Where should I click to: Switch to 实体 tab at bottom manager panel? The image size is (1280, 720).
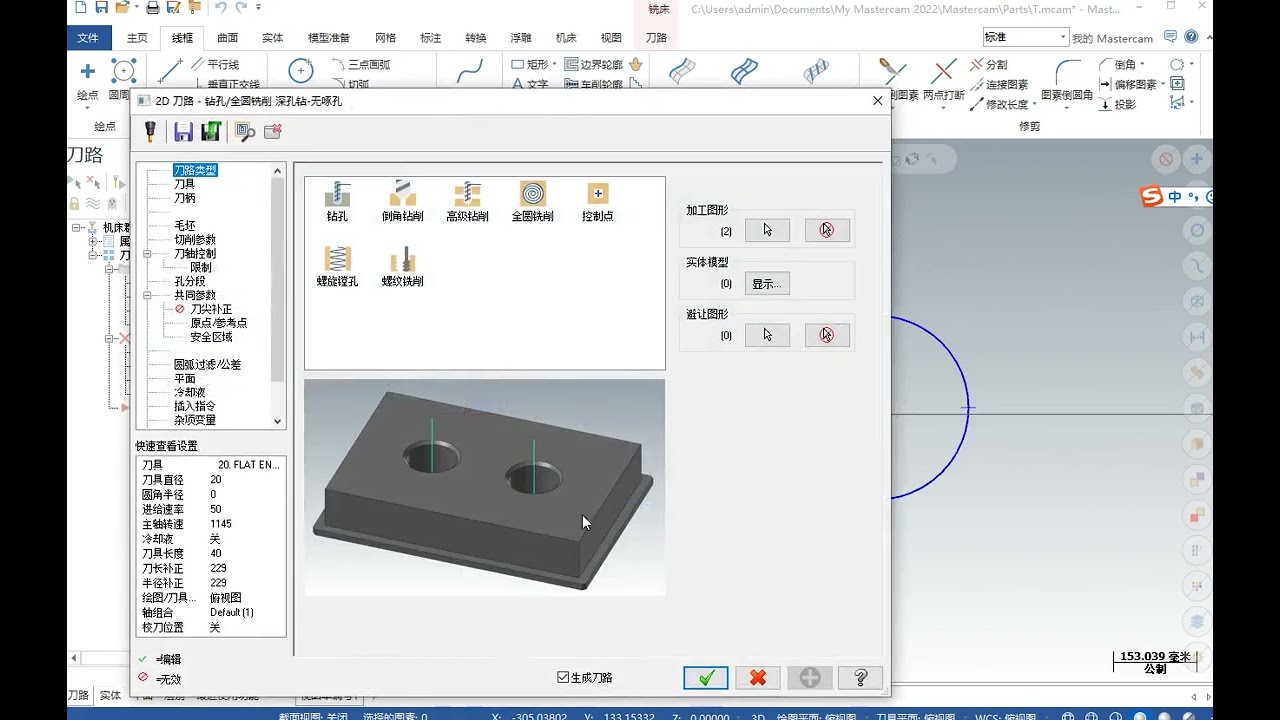click(x=110, y=695)
